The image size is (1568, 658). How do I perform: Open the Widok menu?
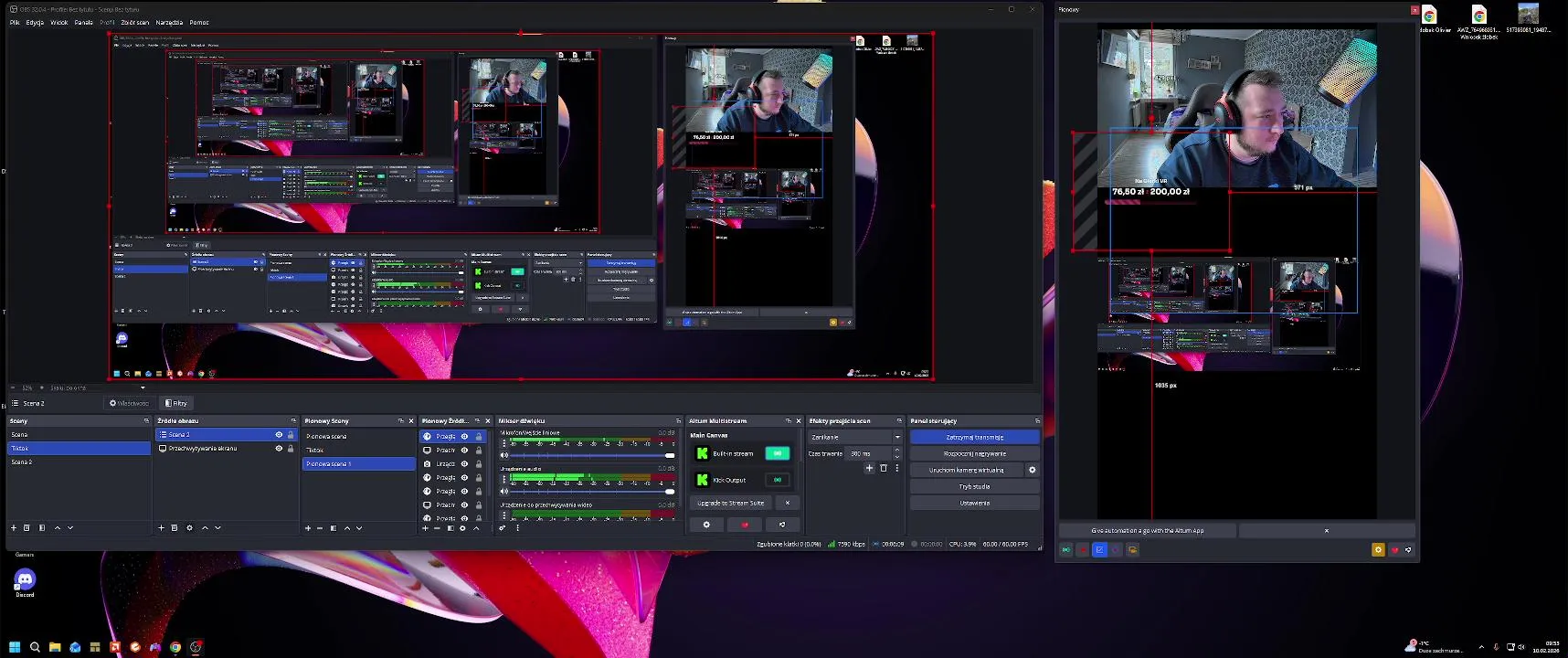click(59, 23)
